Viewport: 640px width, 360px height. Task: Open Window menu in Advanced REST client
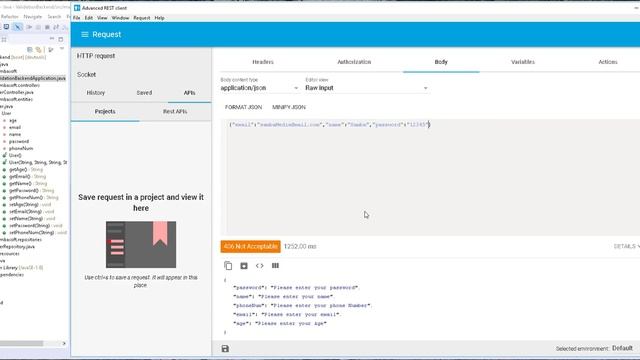click(120, 18)
